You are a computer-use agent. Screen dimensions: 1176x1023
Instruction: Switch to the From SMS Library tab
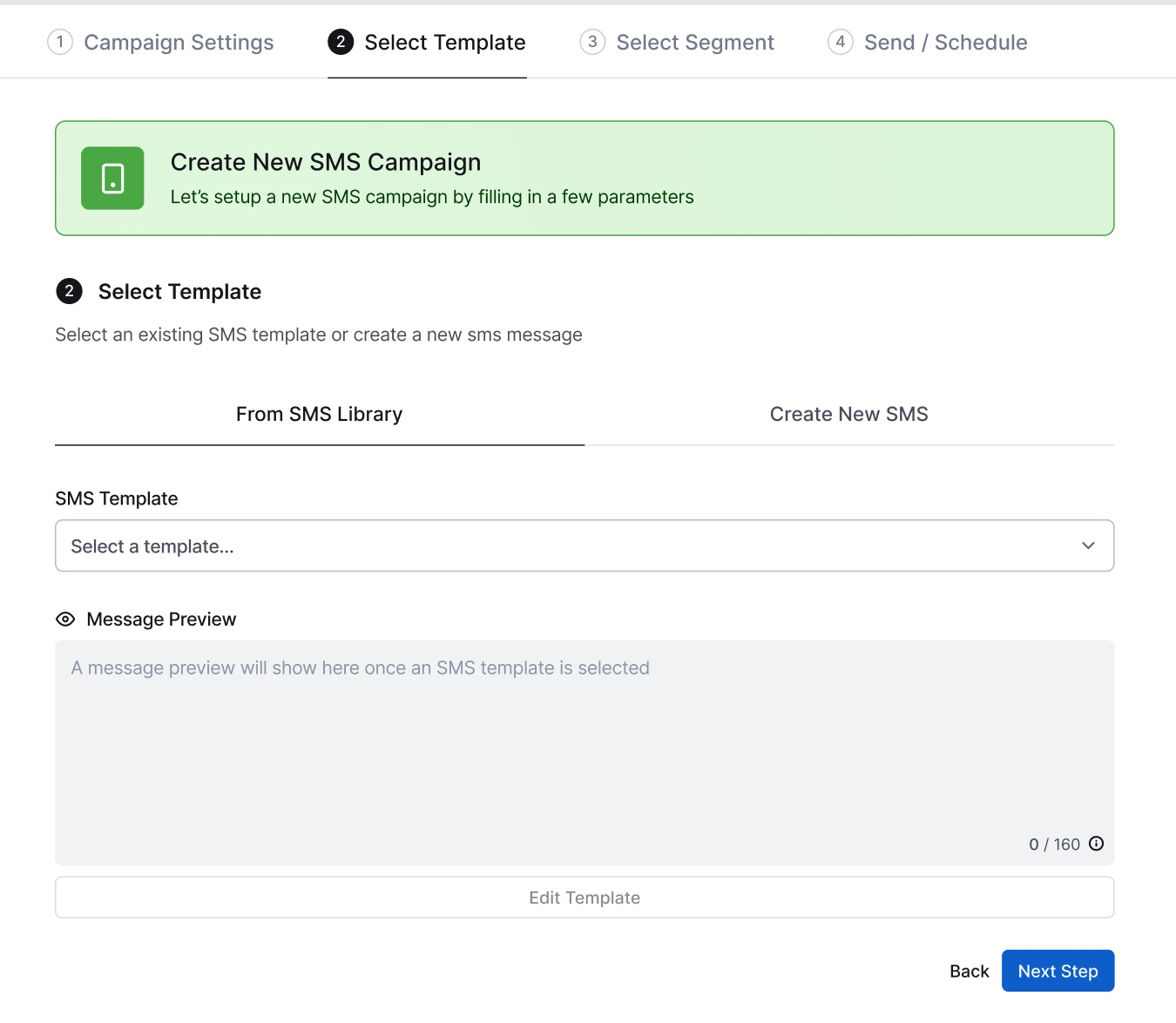tap(320, 414)
